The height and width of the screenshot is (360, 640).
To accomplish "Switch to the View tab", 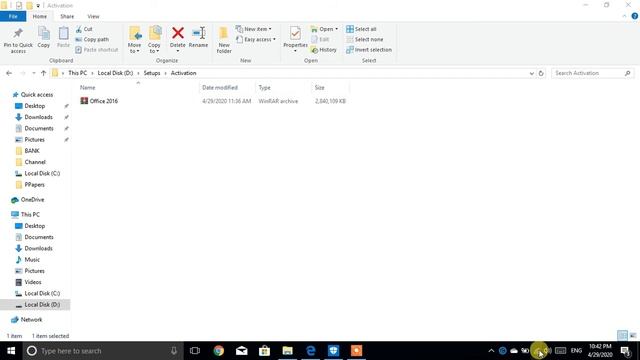I will point(93,16).
